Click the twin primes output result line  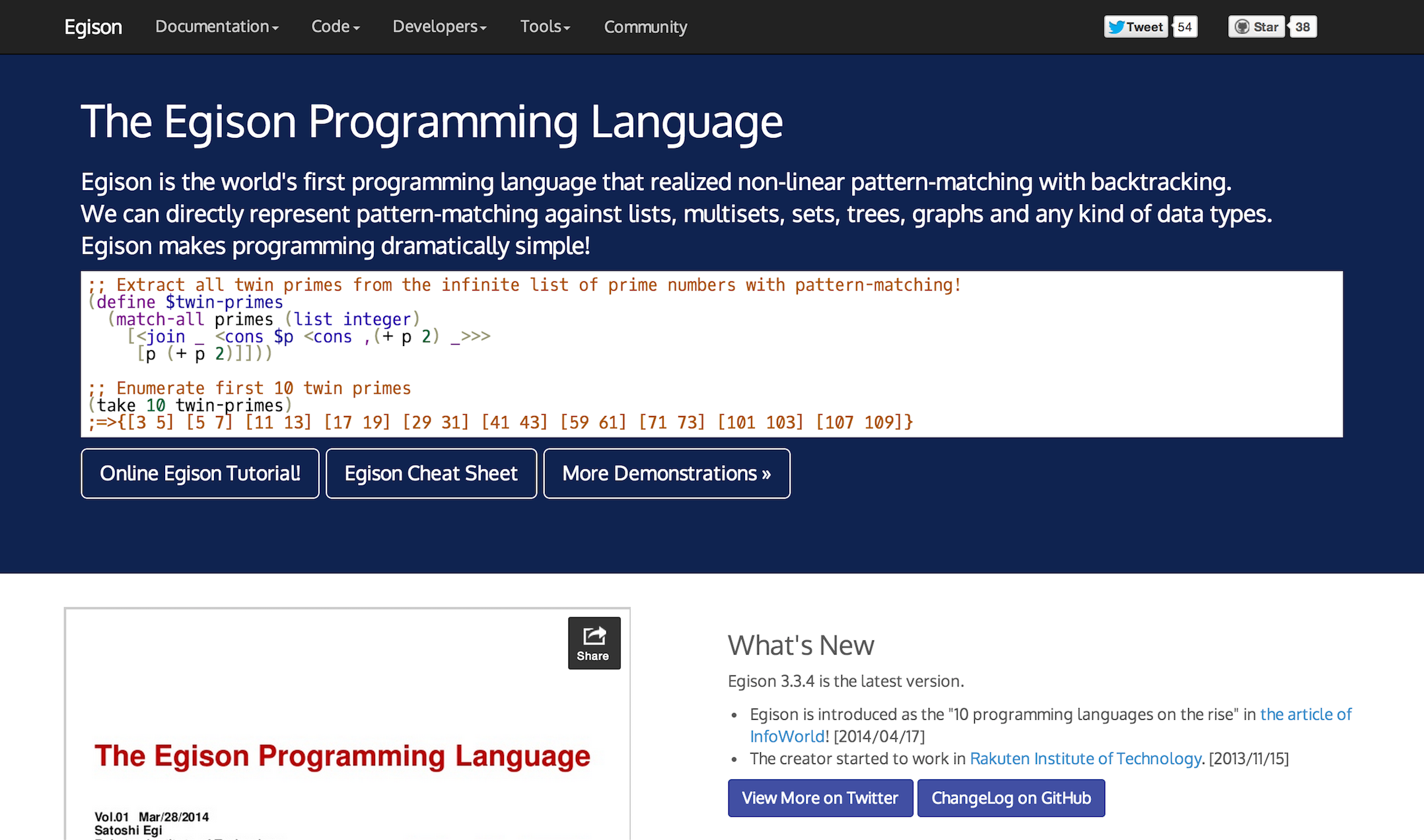(x=501, y=423)
